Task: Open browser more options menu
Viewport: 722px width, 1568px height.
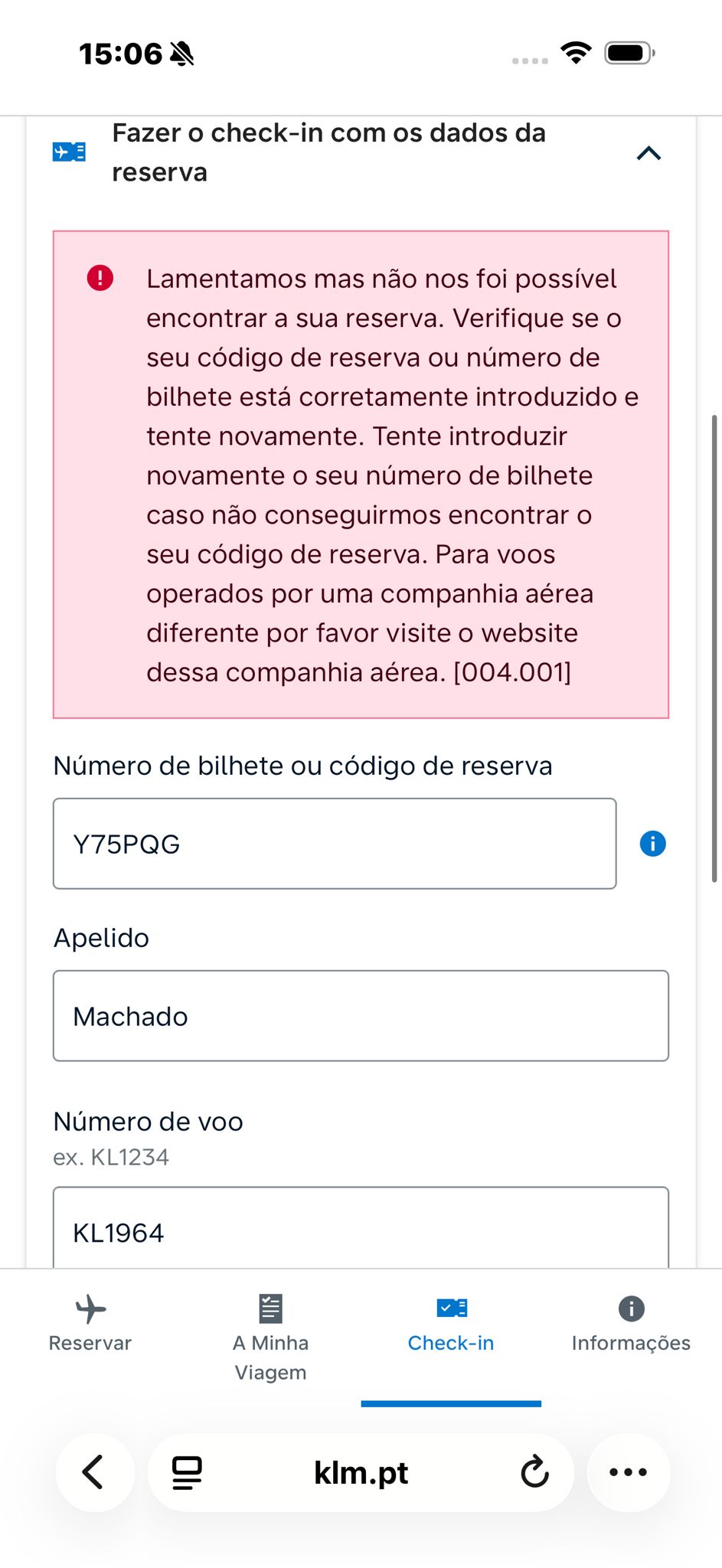Action: click(628, 1472)
